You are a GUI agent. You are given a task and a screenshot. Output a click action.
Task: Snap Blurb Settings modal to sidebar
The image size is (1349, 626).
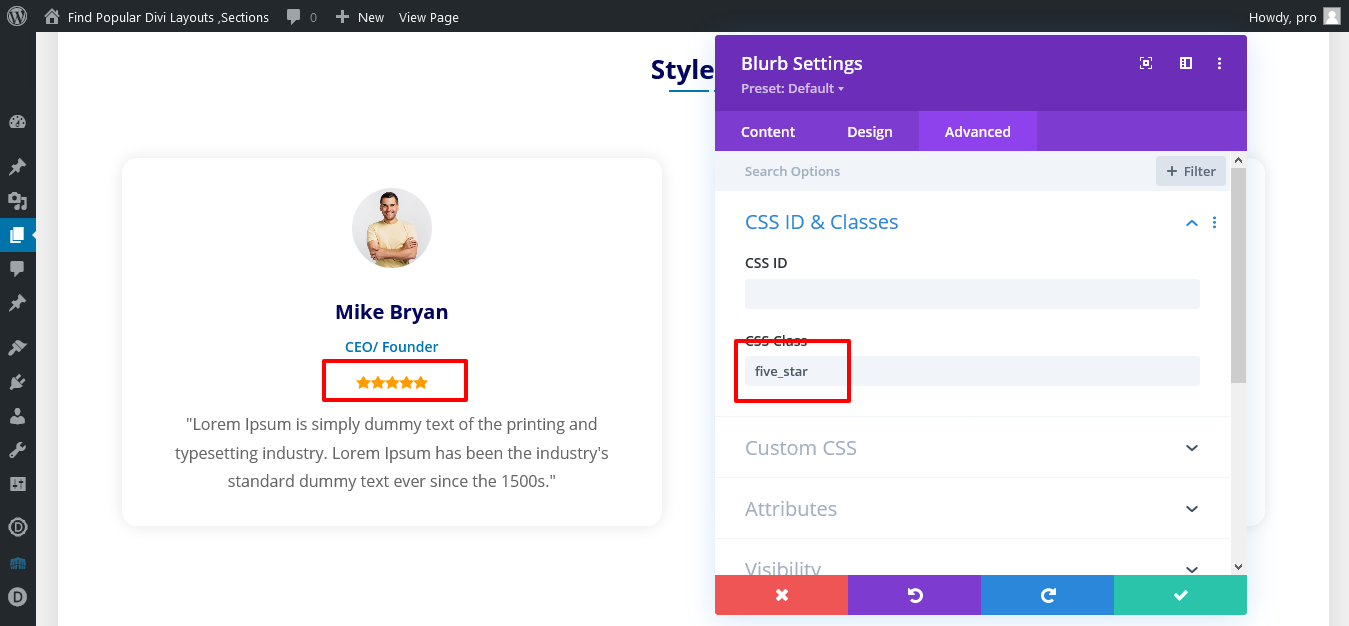[x=1186, y=63]
